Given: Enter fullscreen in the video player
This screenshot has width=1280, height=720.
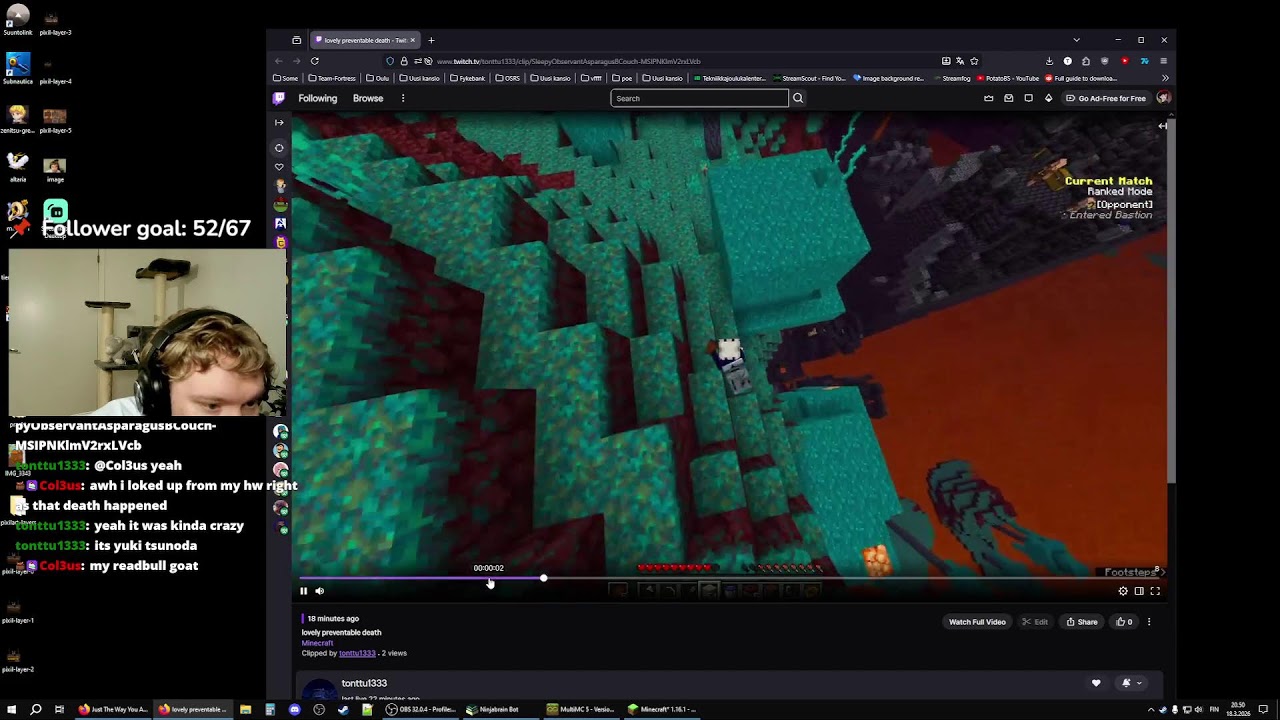Looking at the screenshot, I should pyautogui.click(x=1155, y=591).
